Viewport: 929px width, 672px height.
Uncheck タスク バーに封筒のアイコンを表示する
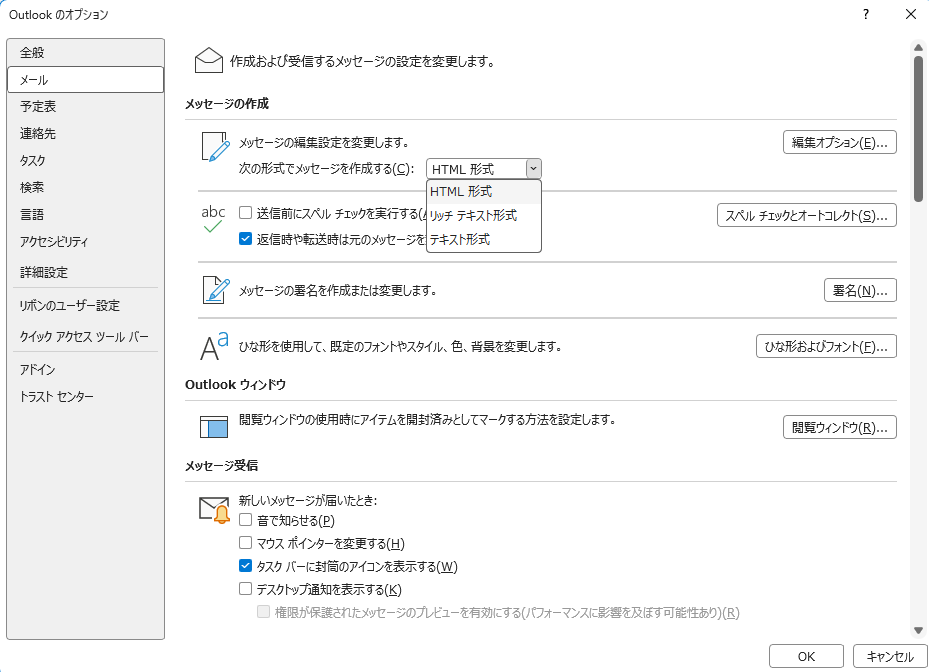point(245,565)
